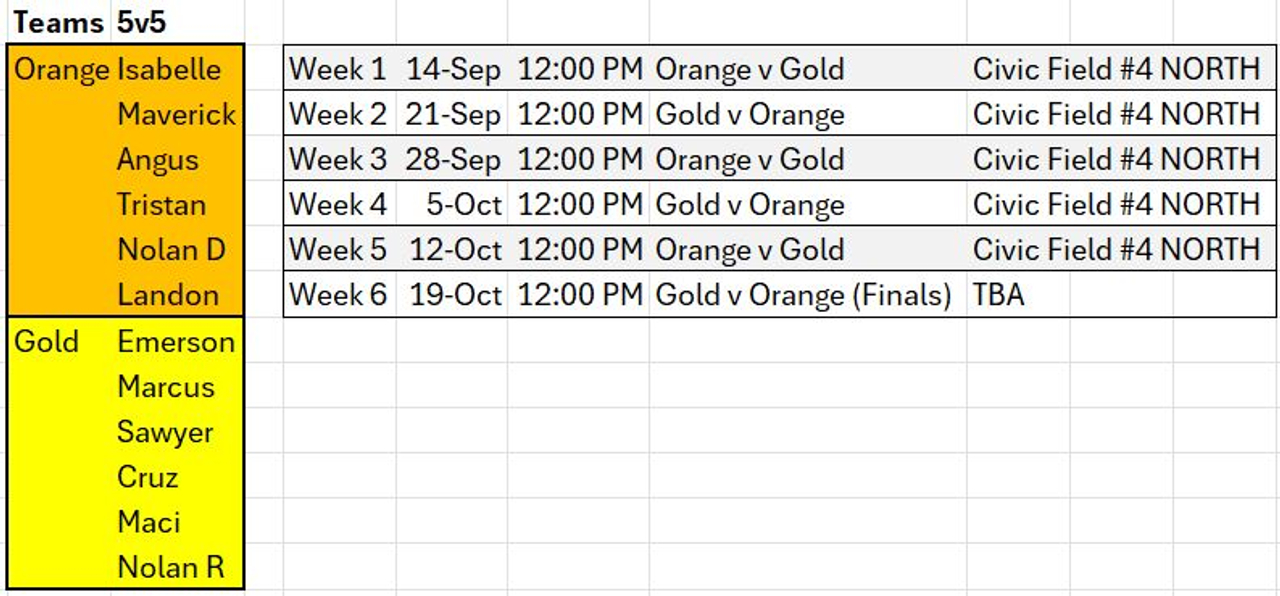The image size is (1280, 596).
Task: Select the 'Teams' header cell
Action: point(58,22)
